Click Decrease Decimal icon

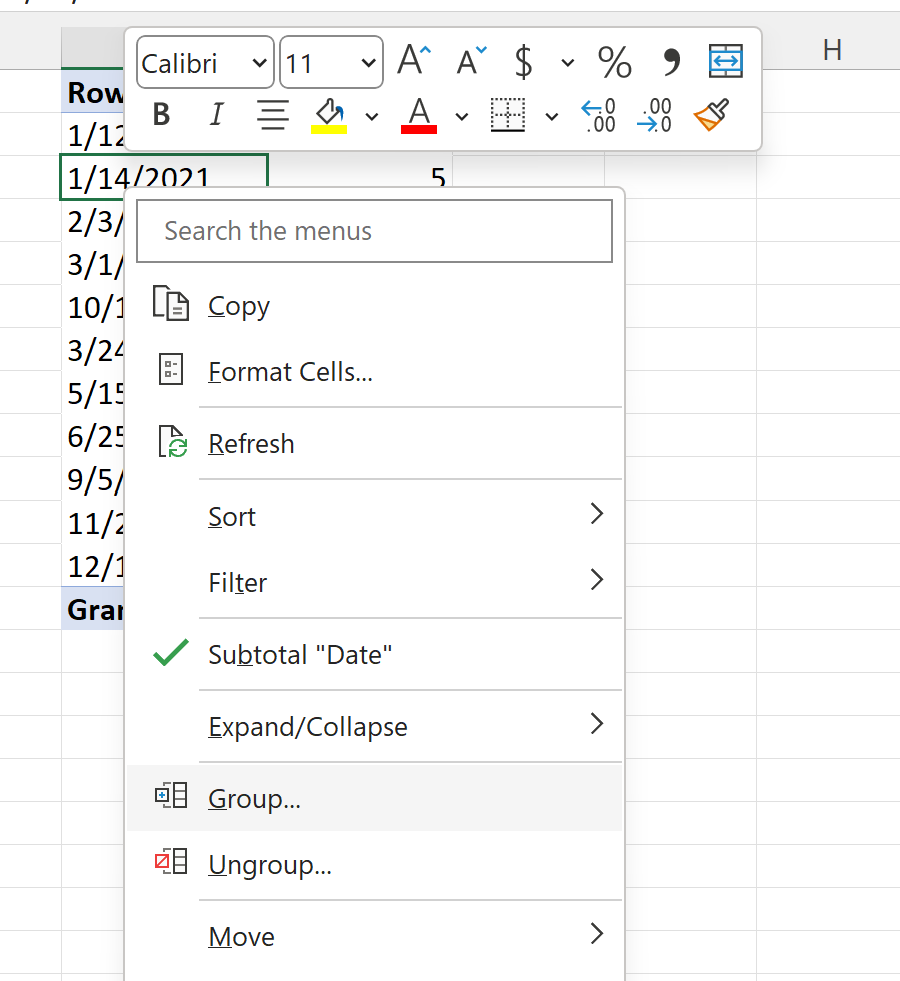(x=654, y=115)
